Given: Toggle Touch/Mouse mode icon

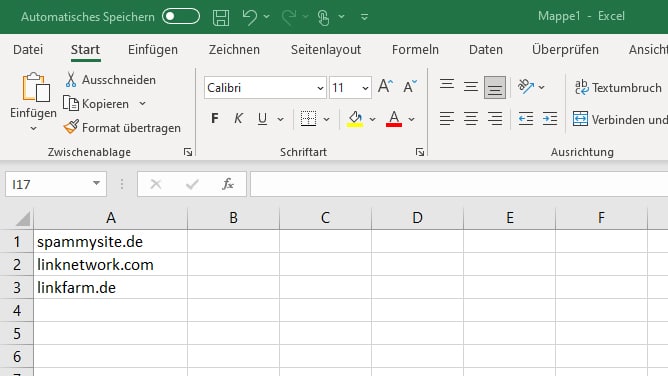Looking at the screenshot, I should pyautogui.click(x=323, y=17).
